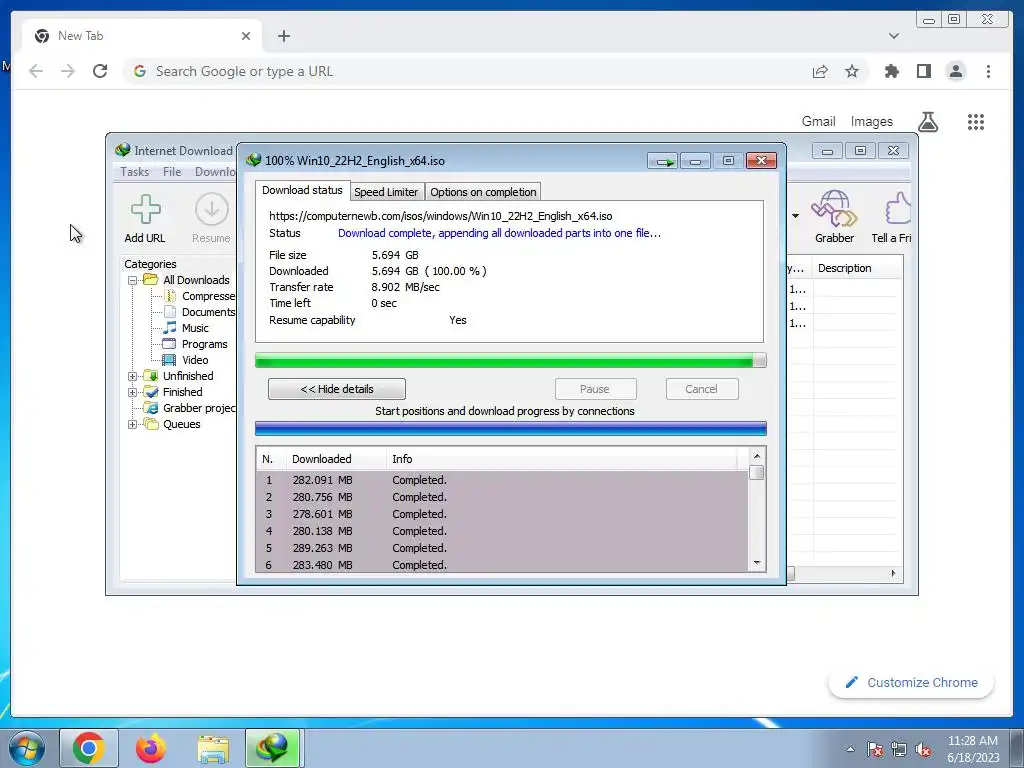Select the Documents category
The height and width of the screenshot is (768, 1024).
click(199, 312)
